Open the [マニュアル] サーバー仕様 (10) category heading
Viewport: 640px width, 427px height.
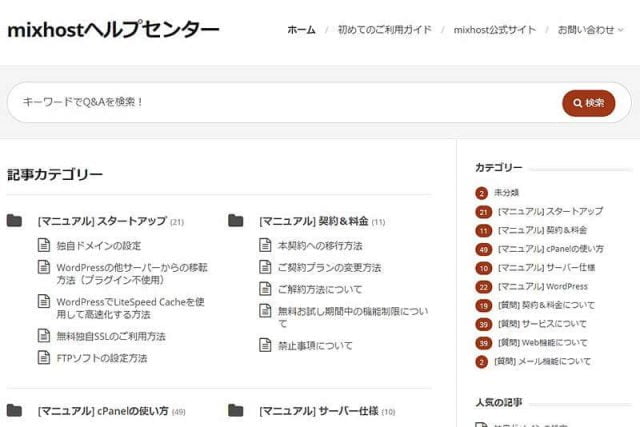(327, 411)
